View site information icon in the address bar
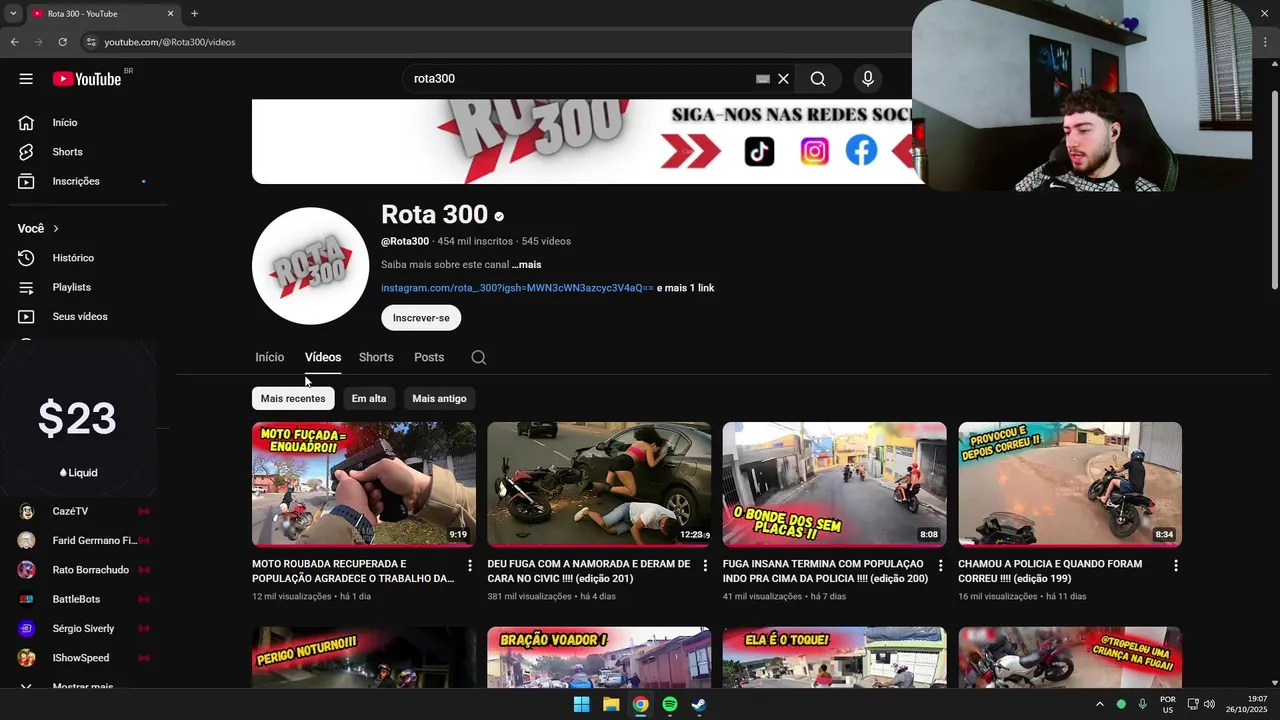Image resolution: width=1280 pixels, height=720 pixels. tap(91, 42)
